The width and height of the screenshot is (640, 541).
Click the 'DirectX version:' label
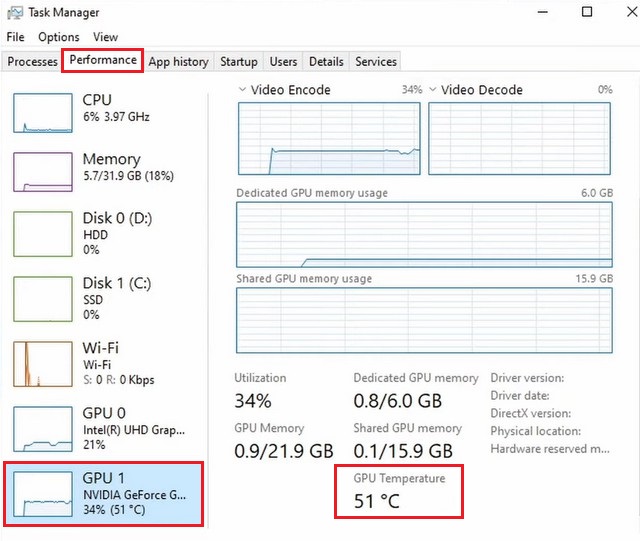coord(531,413)
